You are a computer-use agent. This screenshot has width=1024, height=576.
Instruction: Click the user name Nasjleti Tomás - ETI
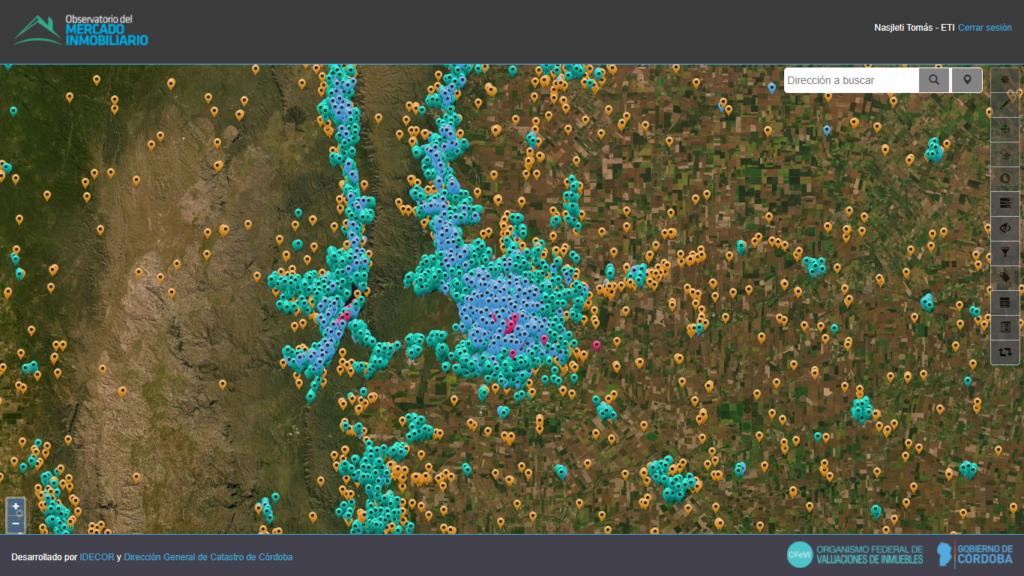(914, 27)
